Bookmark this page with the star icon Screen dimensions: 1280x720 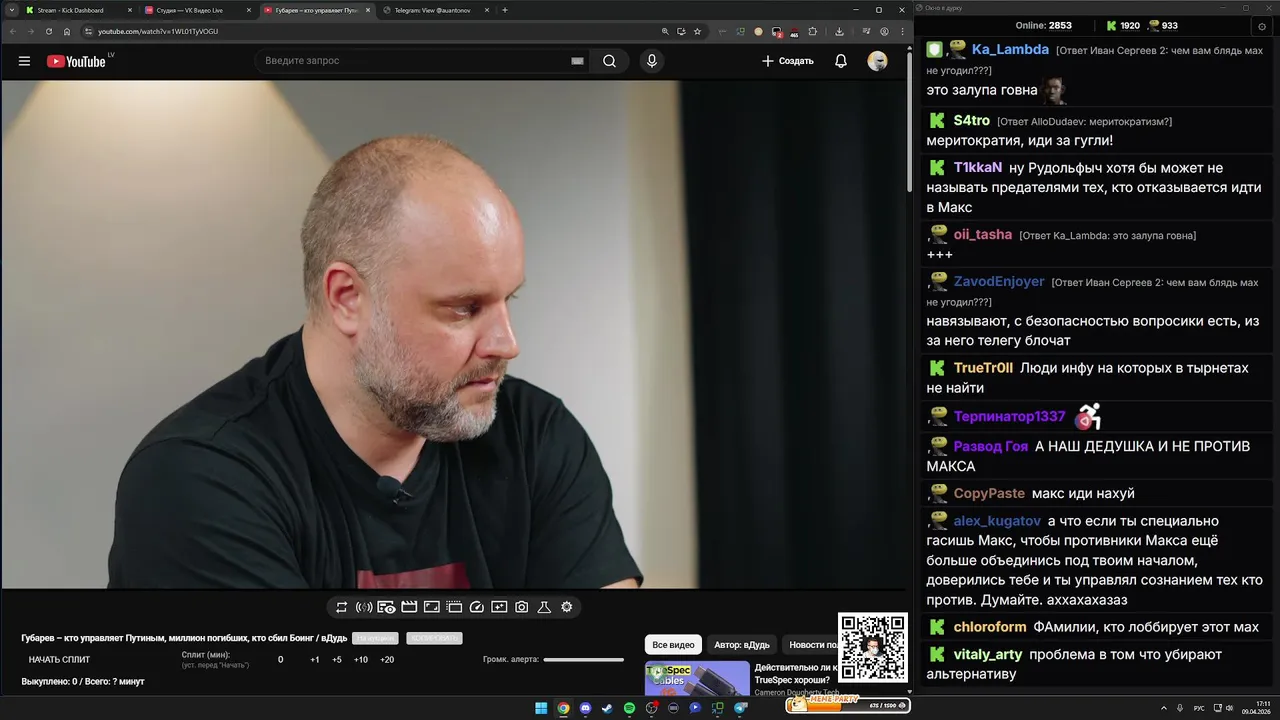697,31
